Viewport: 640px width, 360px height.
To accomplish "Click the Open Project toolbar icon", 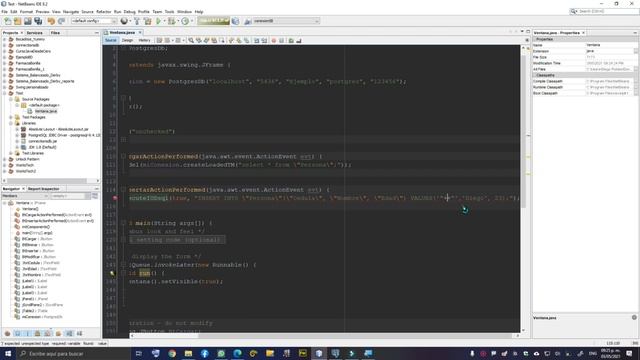I will (28, 21).
